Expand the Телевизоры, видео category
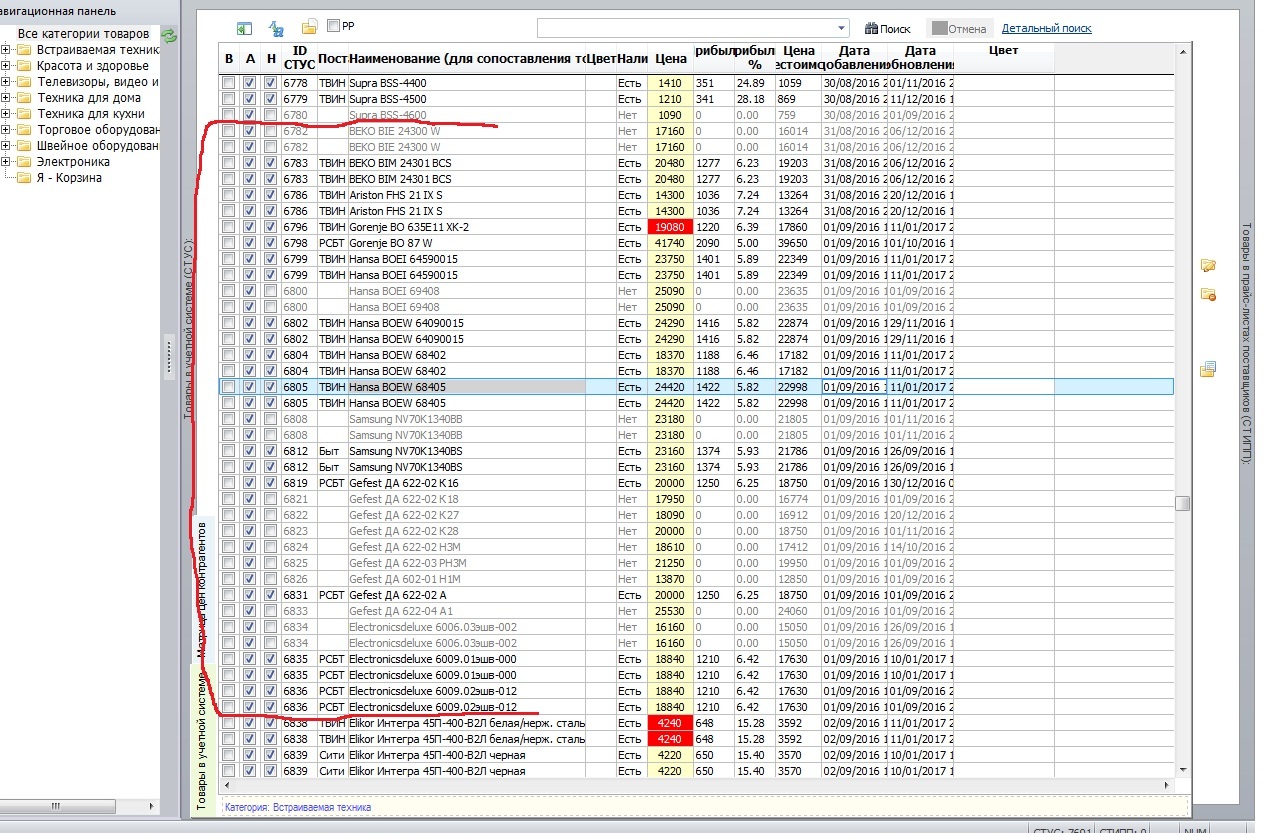The image size is (1280, 833). coord(7,82)
